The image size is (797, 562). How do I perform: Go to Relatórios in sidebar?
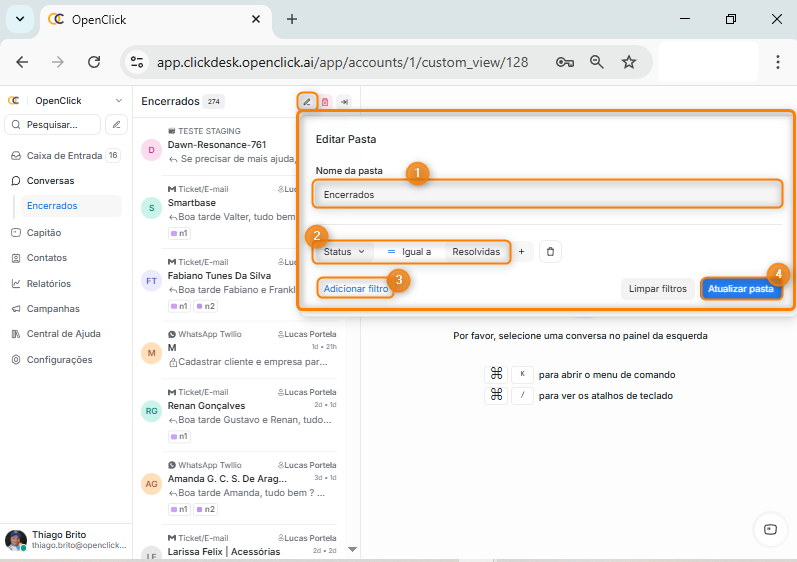tap(48, 284)
